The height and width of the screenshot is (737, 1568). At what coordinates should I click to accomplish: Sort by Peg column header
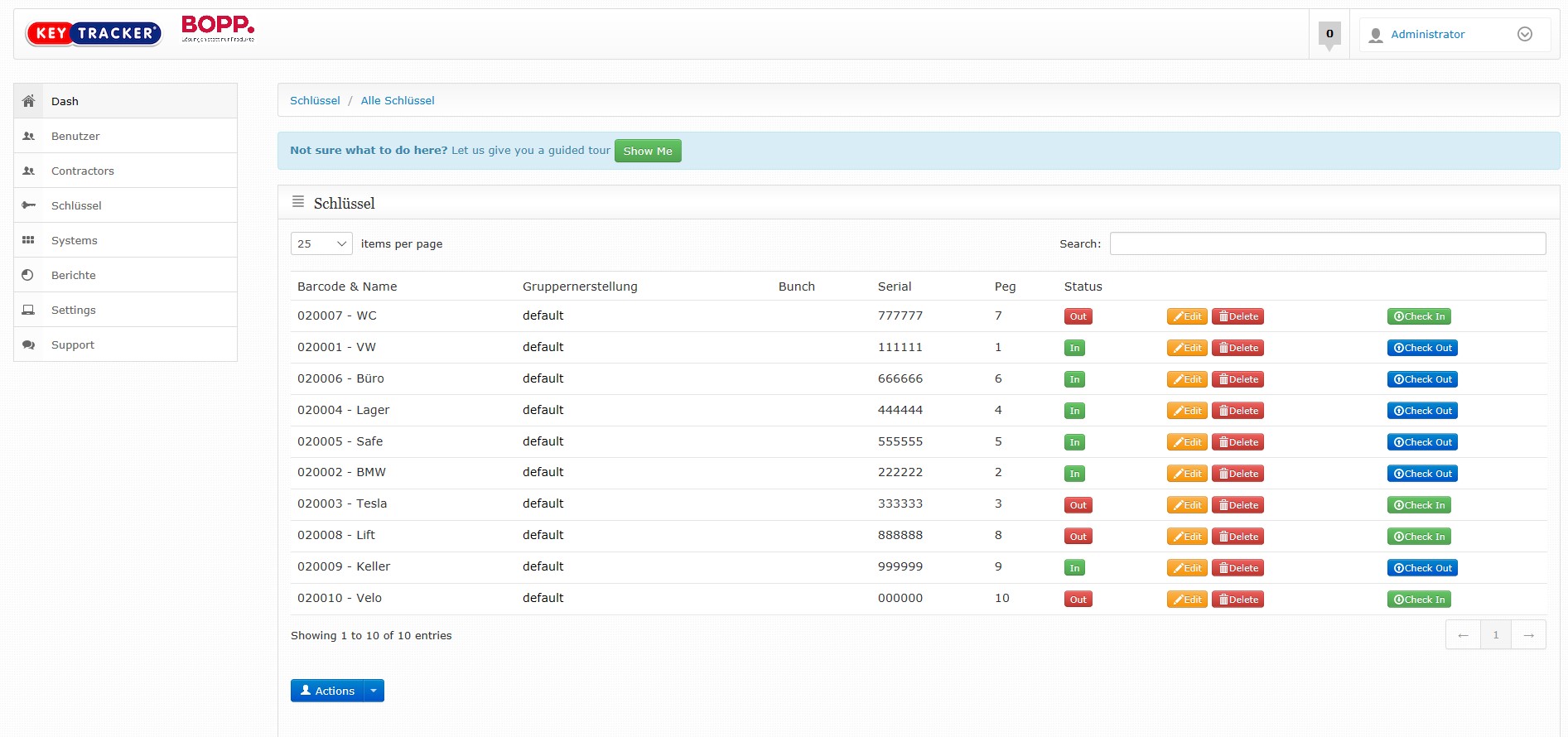pyautogui.click(x=1005, y=287)
